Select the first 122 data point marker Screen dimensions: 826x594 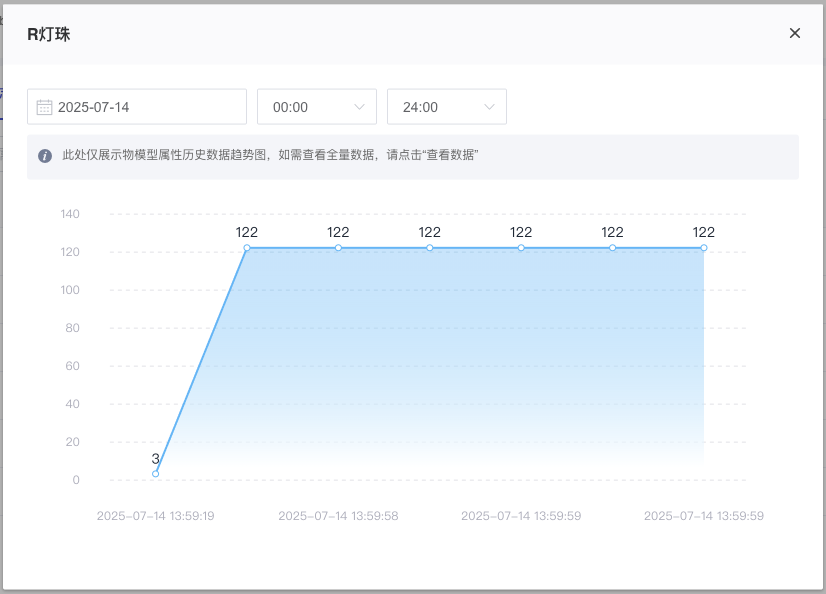click(x=247, y=248)
